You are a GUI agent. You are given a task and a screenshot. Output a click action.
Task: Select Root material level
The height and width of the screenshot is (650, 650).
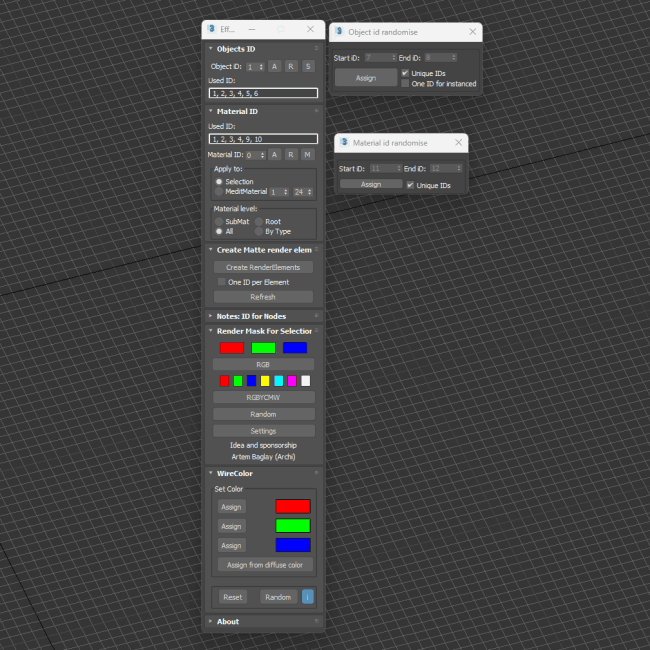pos(259,221)
